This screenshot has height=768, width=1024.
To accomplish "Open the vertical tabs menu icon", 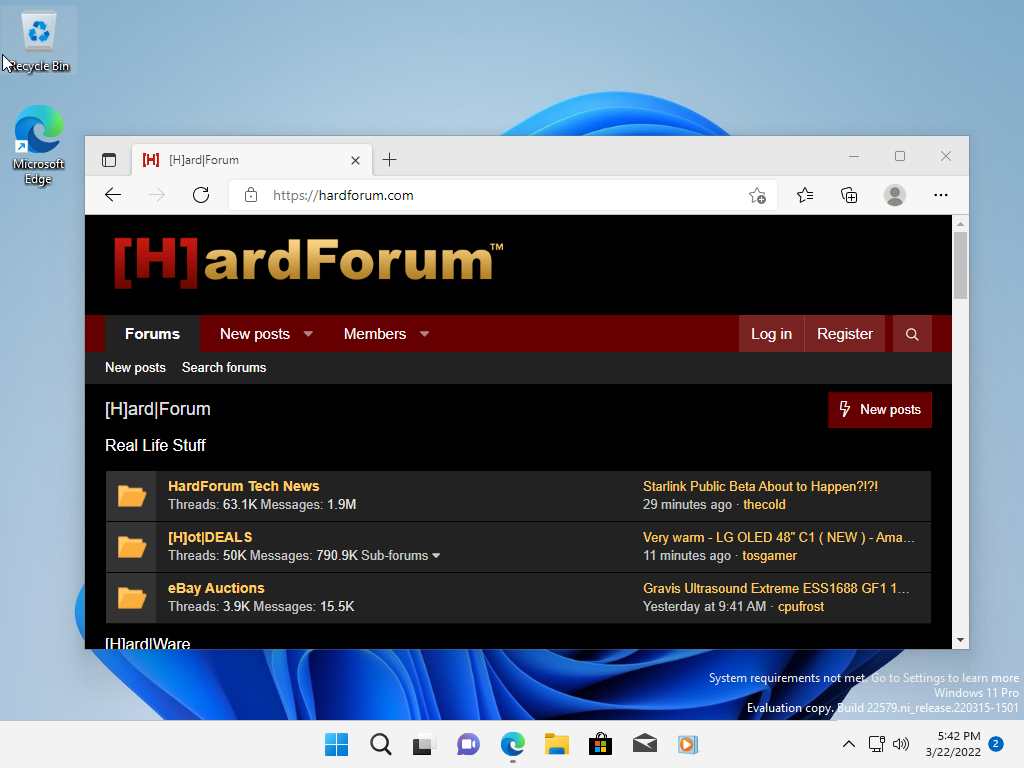I will [109, 160].
